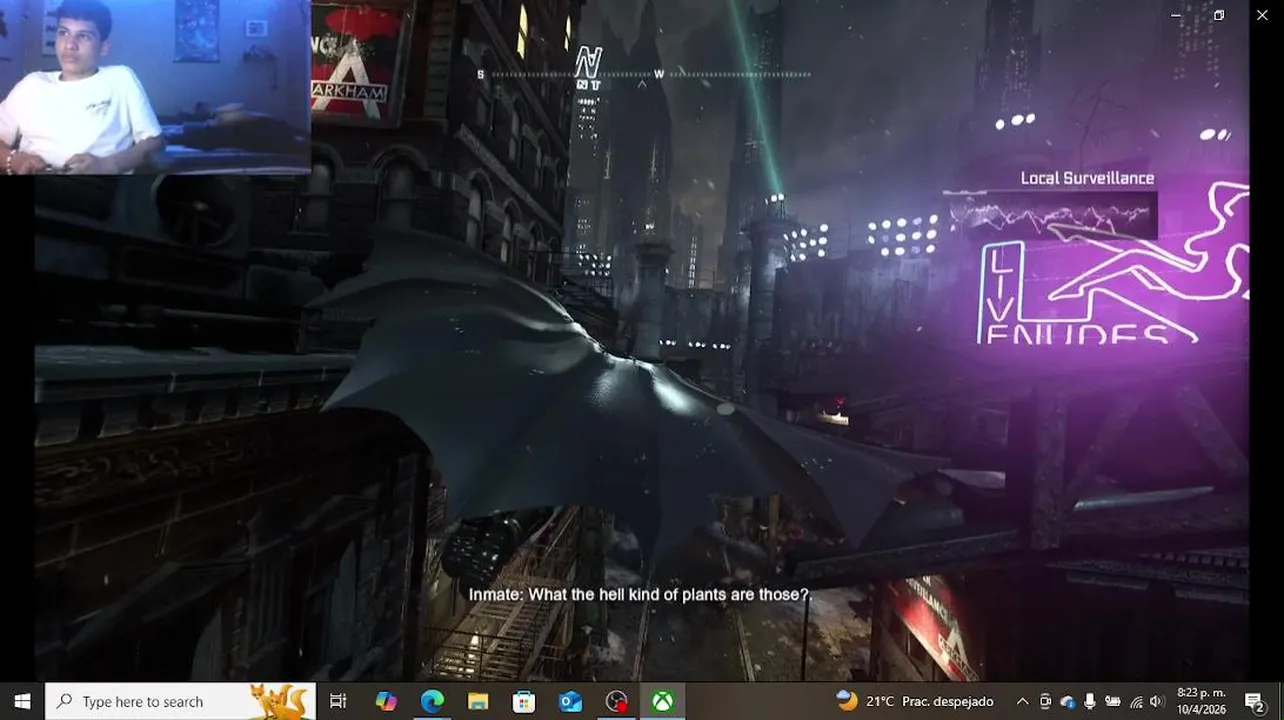Click the Local Surveillance label
Viewport: 1284px width, 720px height.
(x=1087, y=178)
